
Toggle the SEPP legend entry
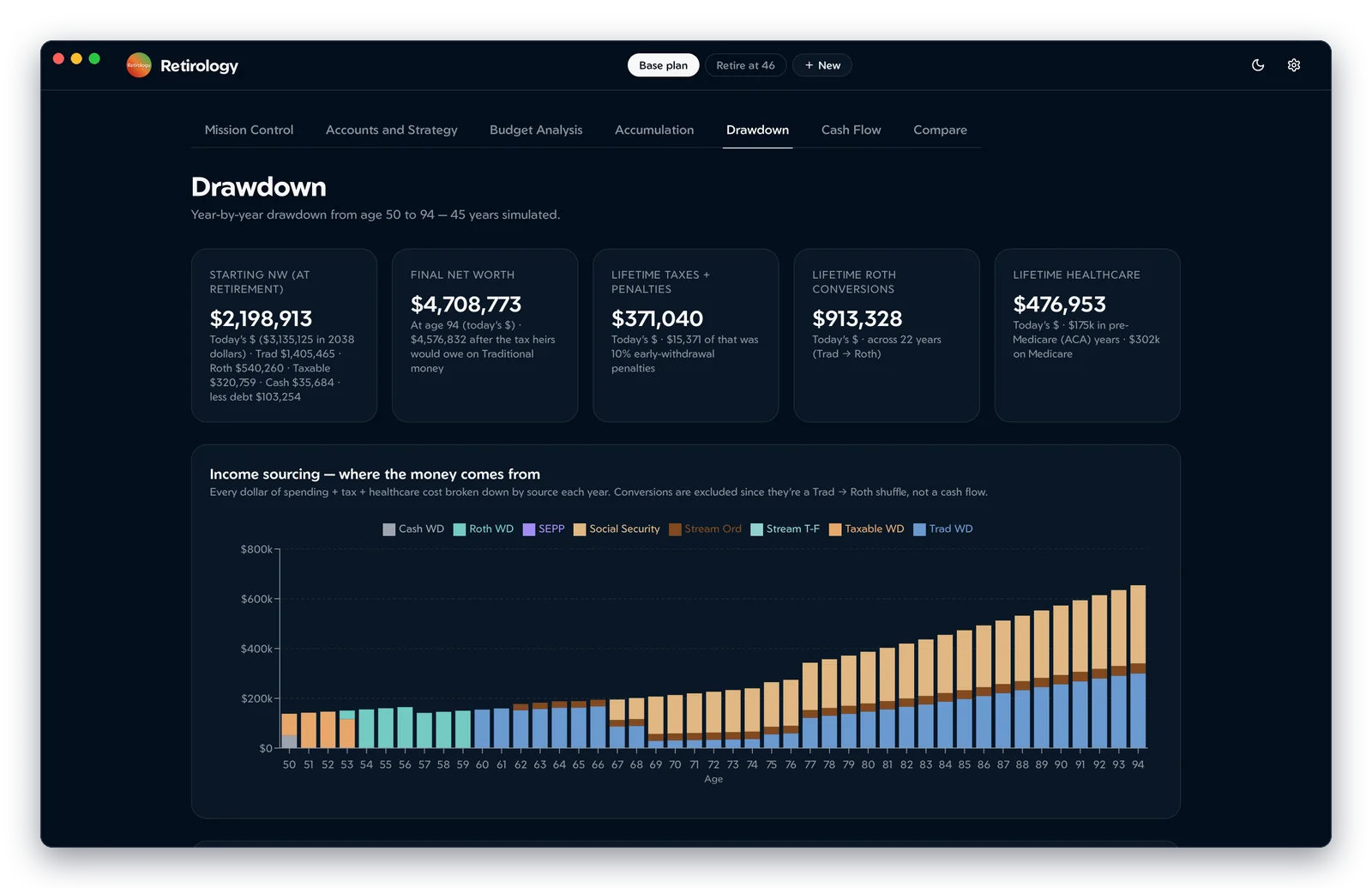(x=544, y=529)
